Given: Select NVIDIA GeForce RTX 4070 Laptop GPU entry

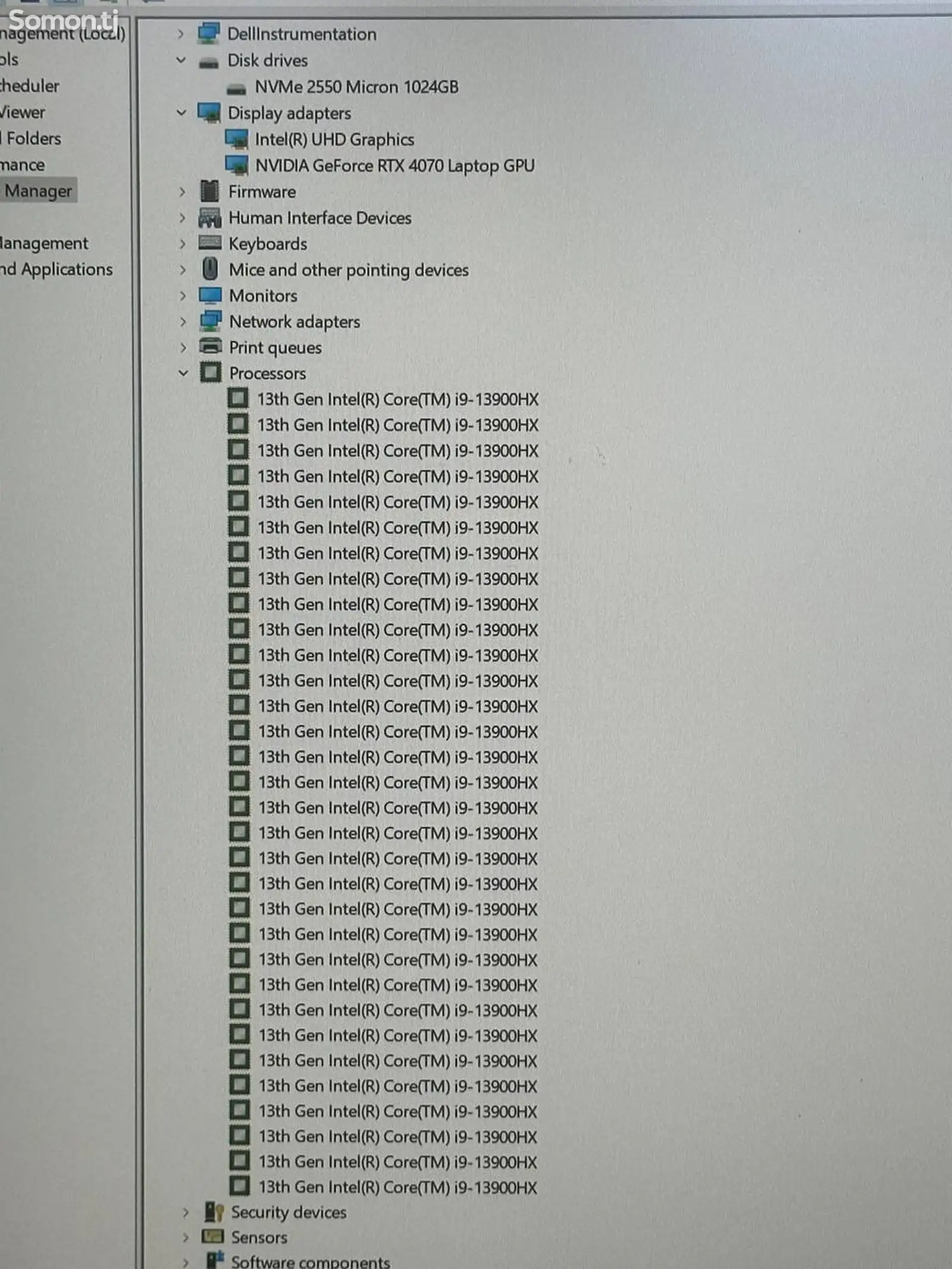Looking at the screenshot, I should (394, 166).
